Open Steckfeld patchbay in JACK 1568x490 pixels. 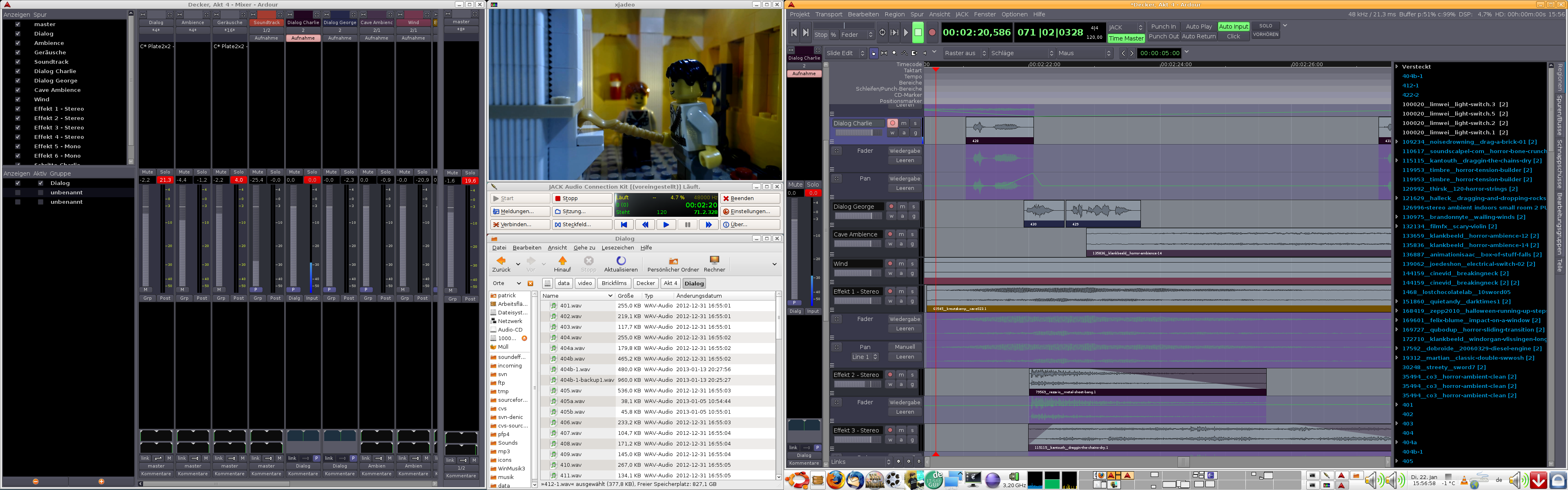click(x=582, y=225)
